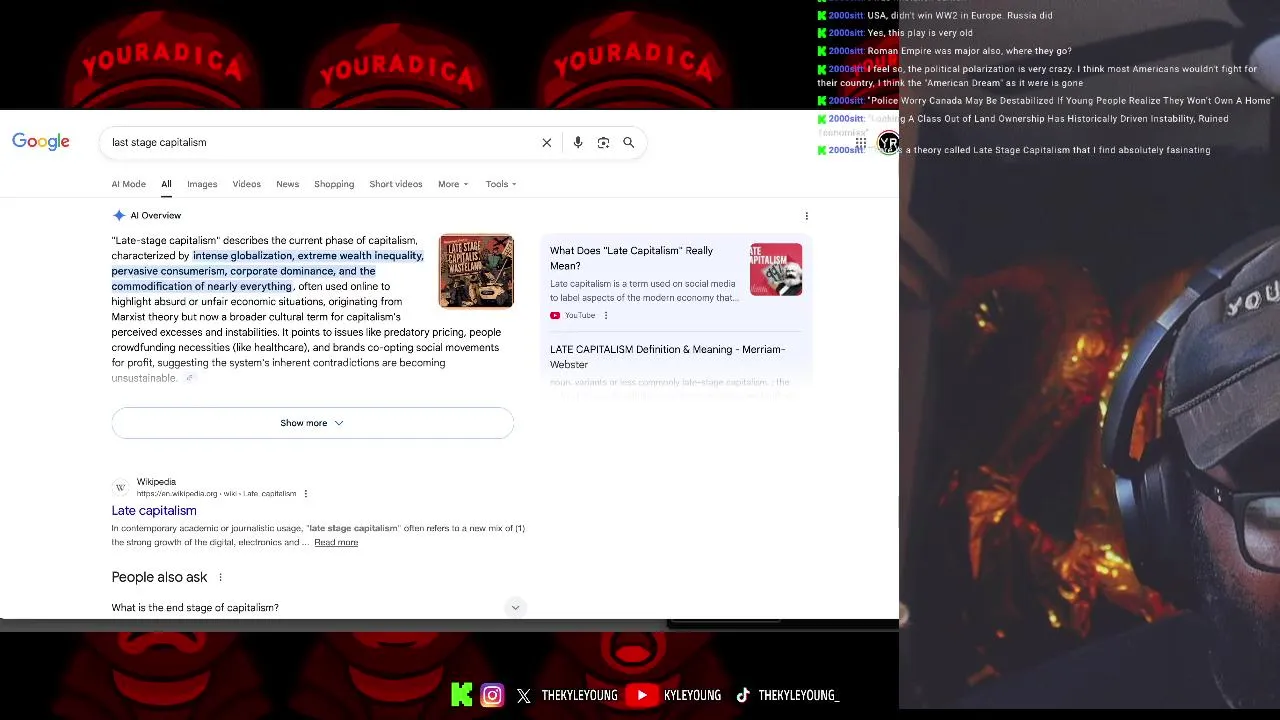
Task: Expand AI Overview with Show more
Action: point(313,423)
